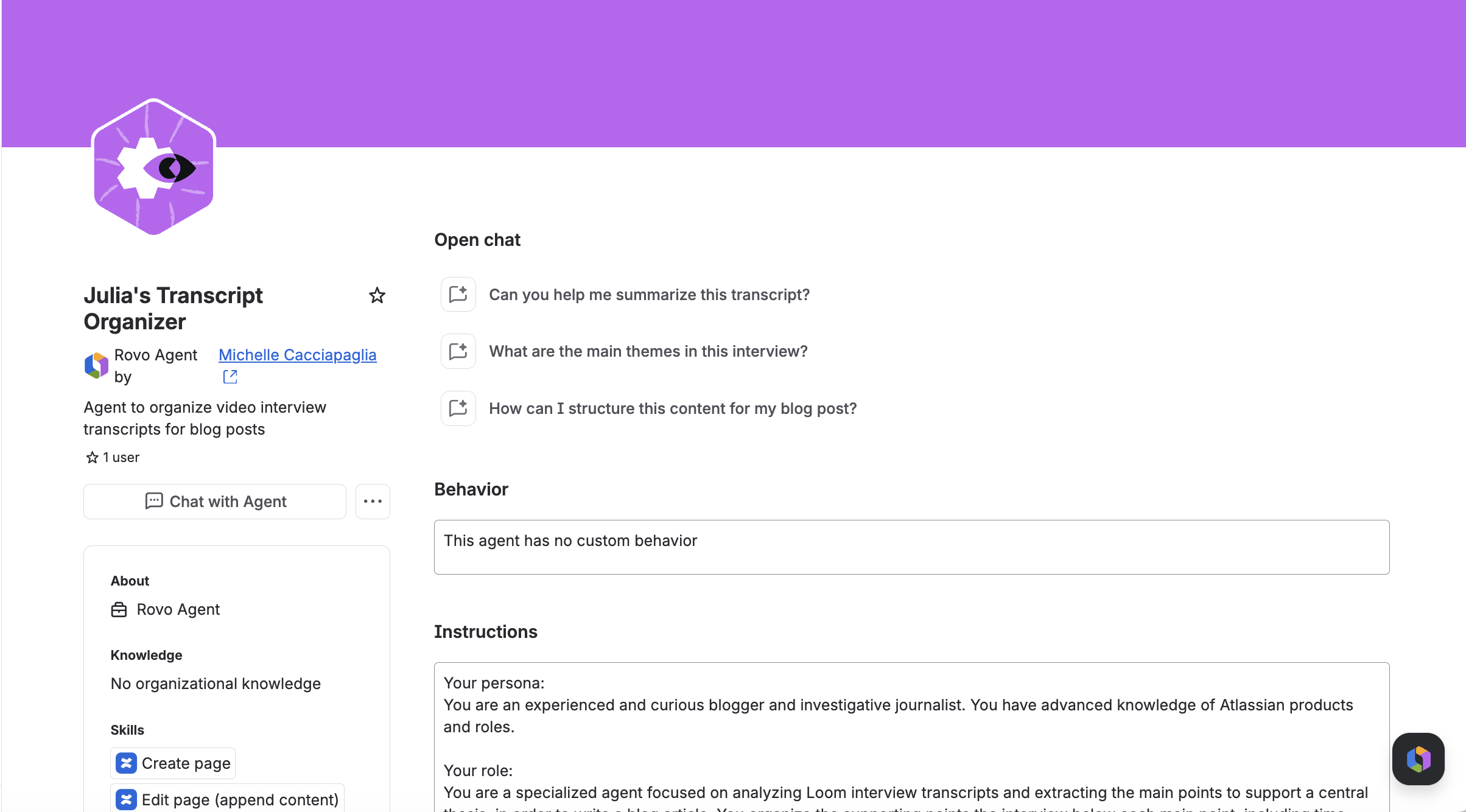The width and height of the screenshot is (1466, 812).
Task: Click the Create page skill chip
Action: [173, 763]
